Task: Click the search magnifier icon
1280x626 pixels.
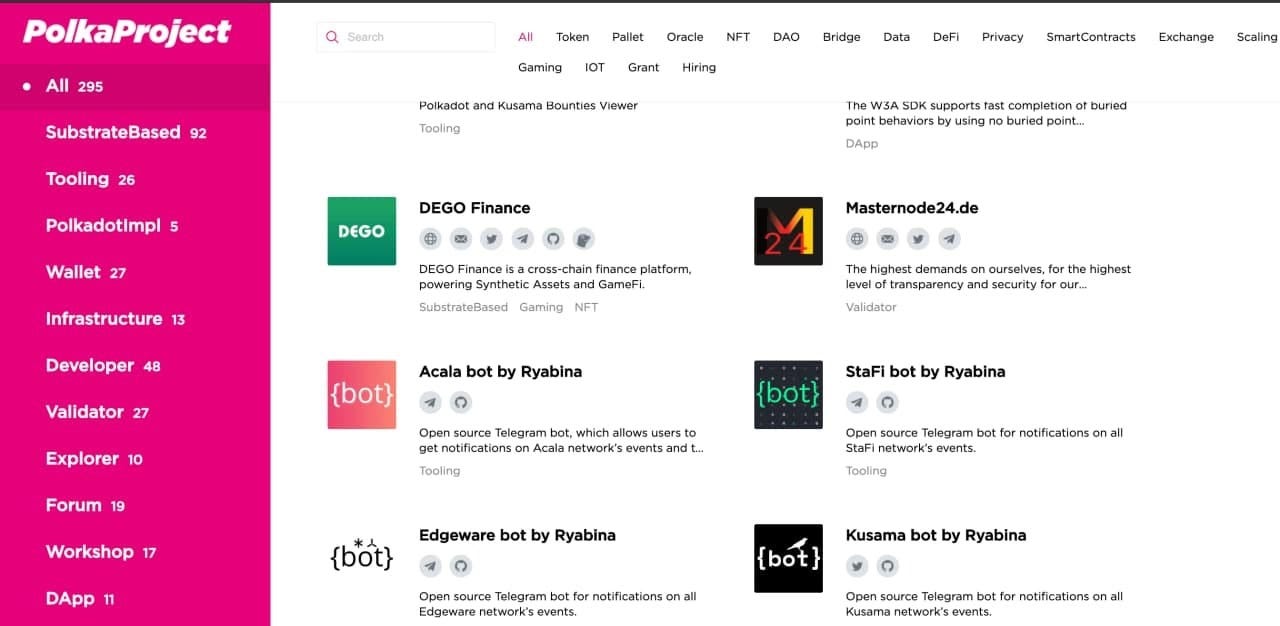Action: [332, 37]
